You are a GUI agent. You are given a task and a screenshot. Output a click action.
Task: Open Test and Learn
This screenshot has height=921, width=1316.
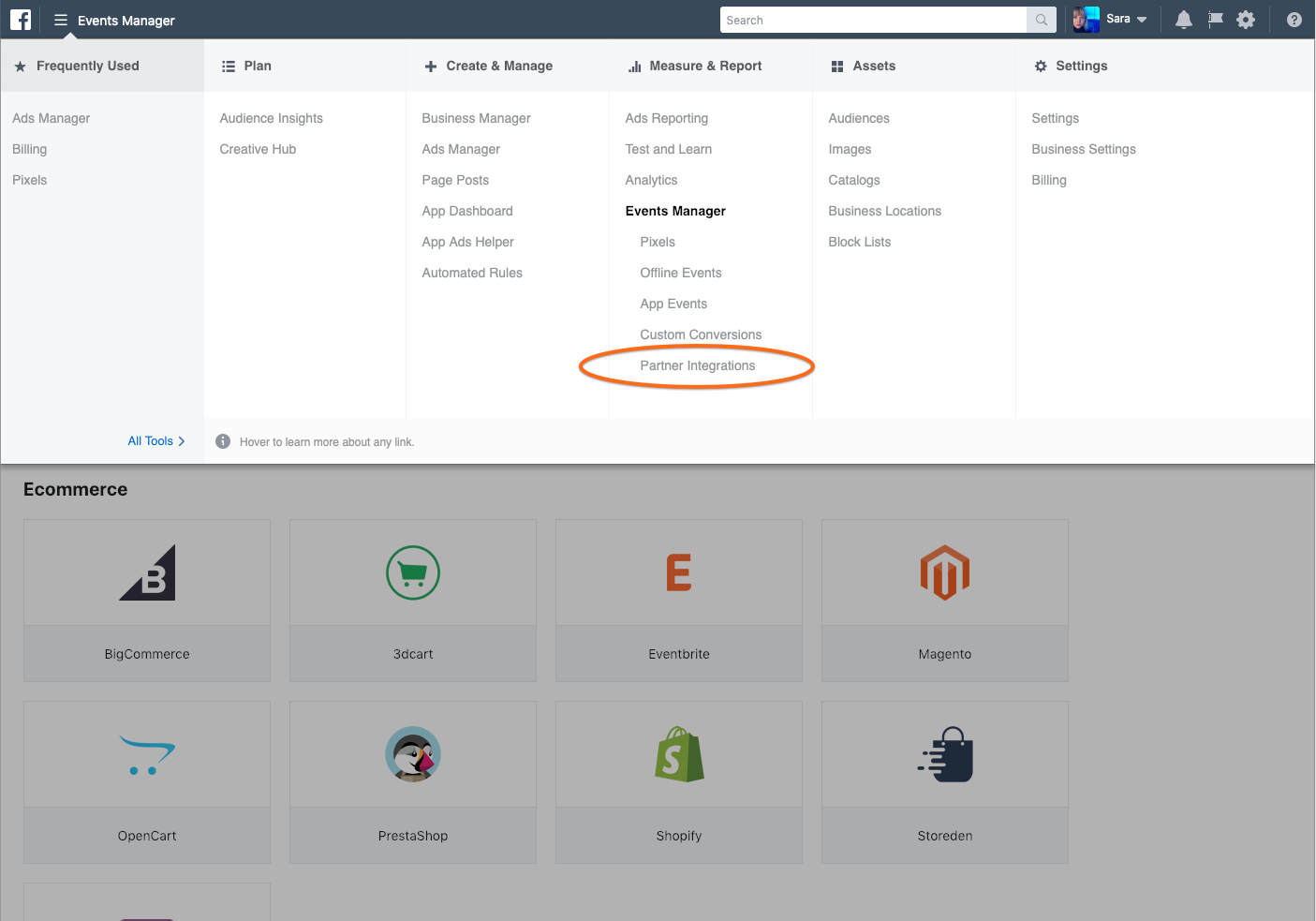click(669, 149)
